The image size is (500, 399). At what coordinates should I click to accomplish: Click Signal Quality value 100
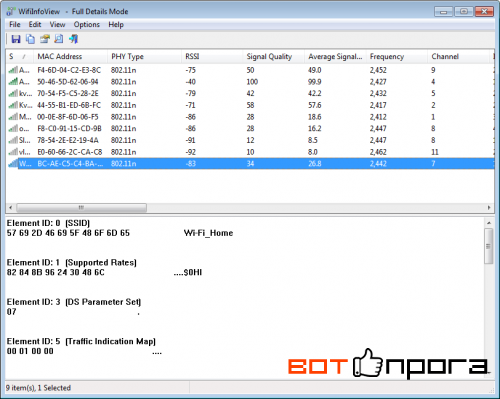click(252, 82)
